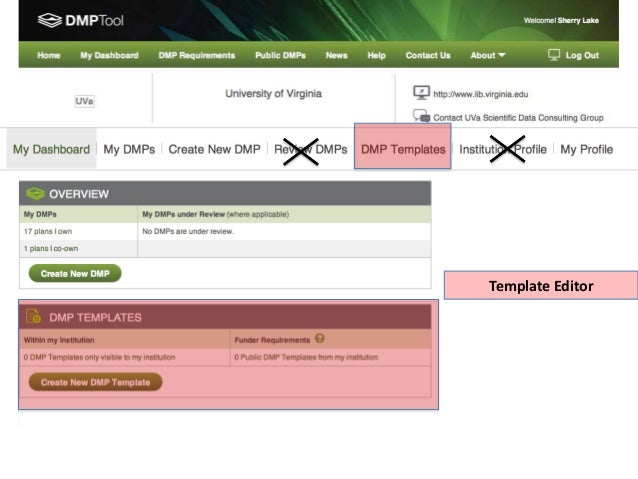Click '1 plans I co-own'
638x479 pixels.
point(51,248)
